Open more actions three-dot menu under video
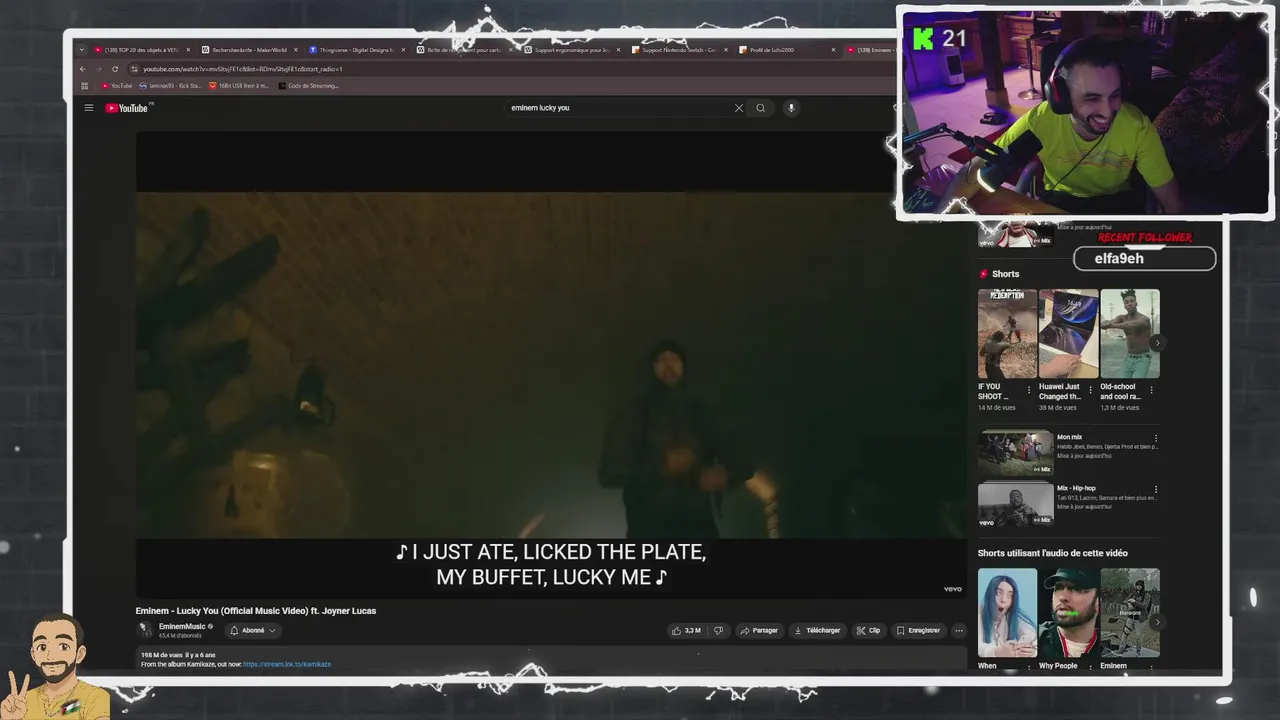Viewport: 1280px width, 720px height. tap(959, 631)
